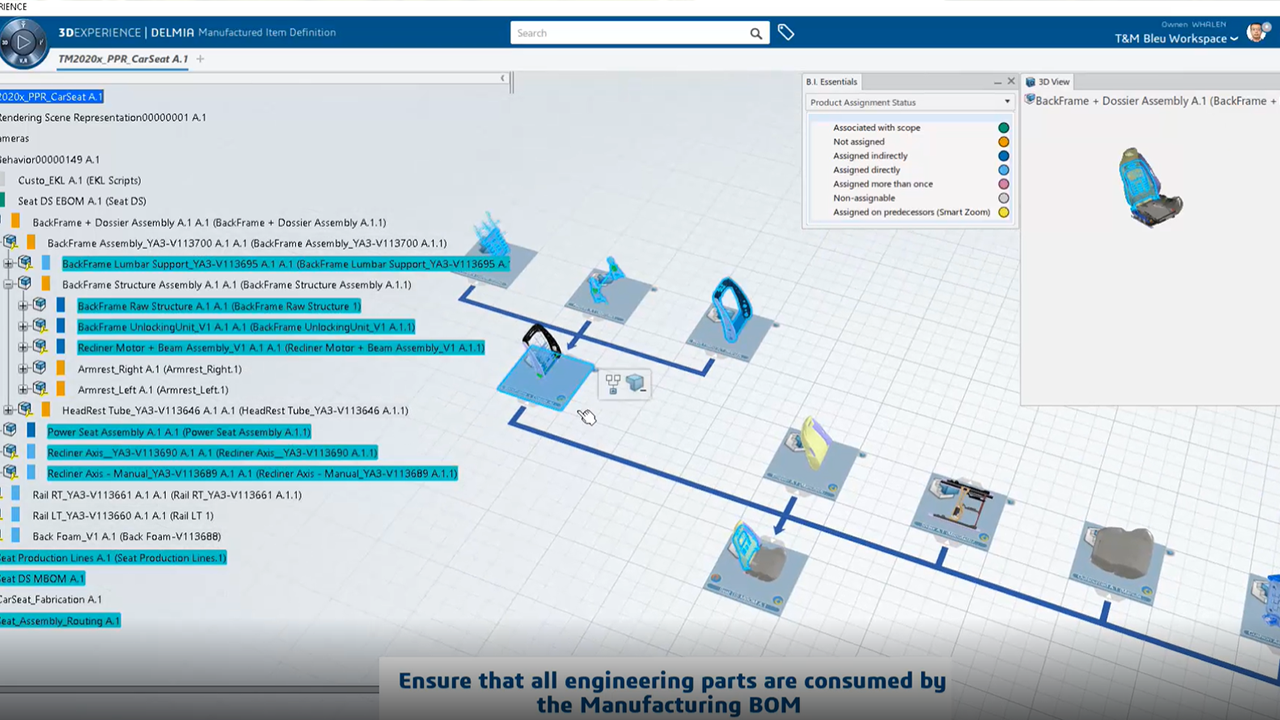Viewport: 1280px width, 720px height.
Task: Click Not assigned orange swatch
Action: tap(1003, 142)
